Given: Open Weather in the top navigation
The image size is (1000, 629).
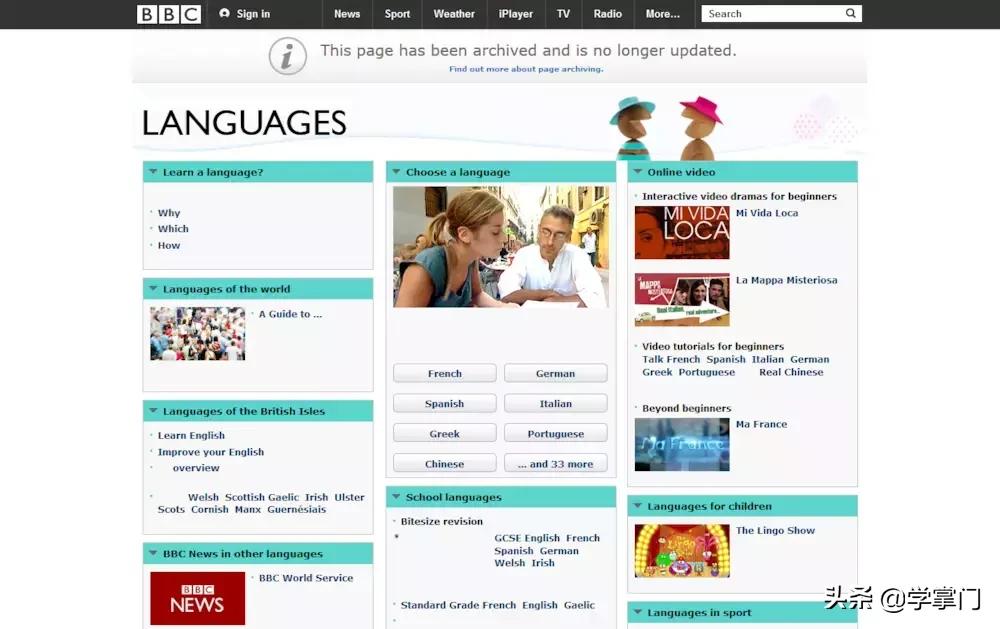Looking at the screenshot, I should click(454, 13).
